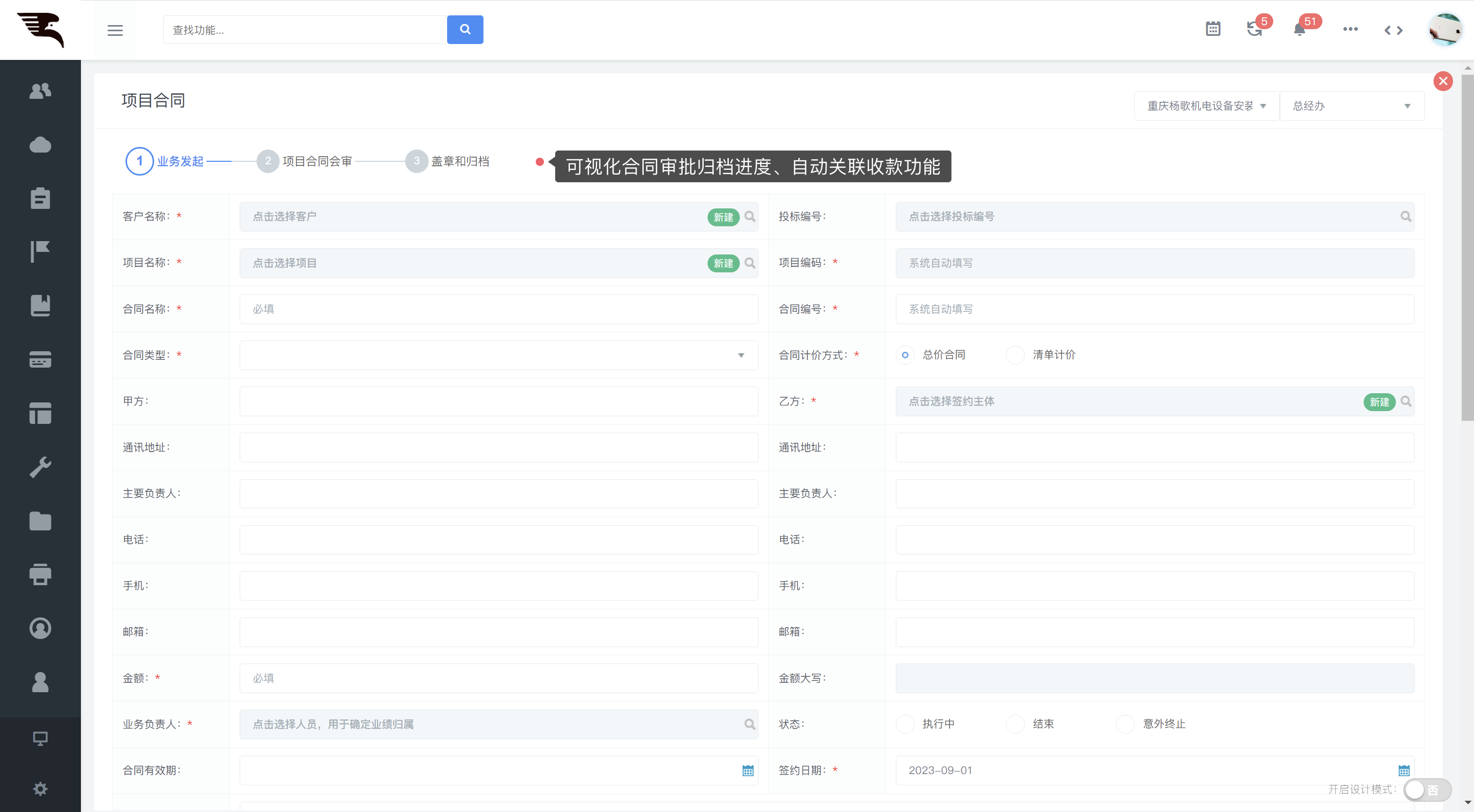Open the 重庆杨歌机电设备安装 company dropdown
Viewport: 1474px width, 812px height.
point(1206,106)
